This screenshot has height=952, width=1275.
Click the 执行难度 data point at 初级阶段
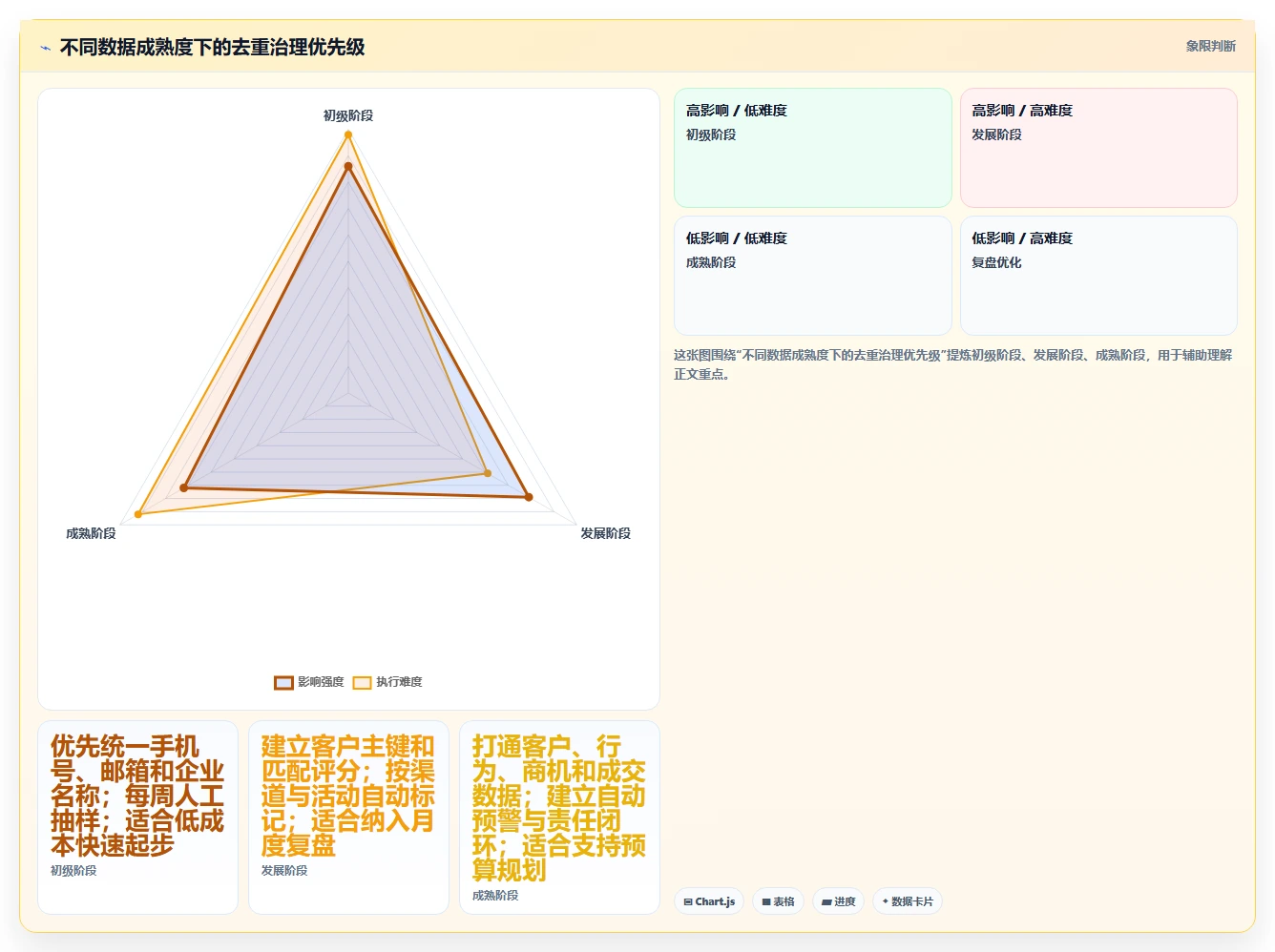pyautogui.click(x=348, y=135)
